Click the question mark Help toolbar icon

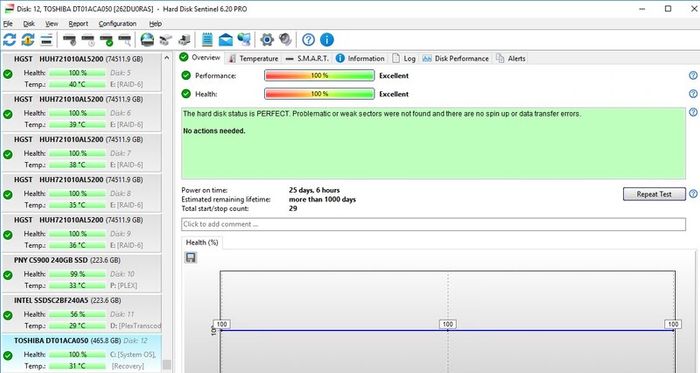[x=308, y=40]
